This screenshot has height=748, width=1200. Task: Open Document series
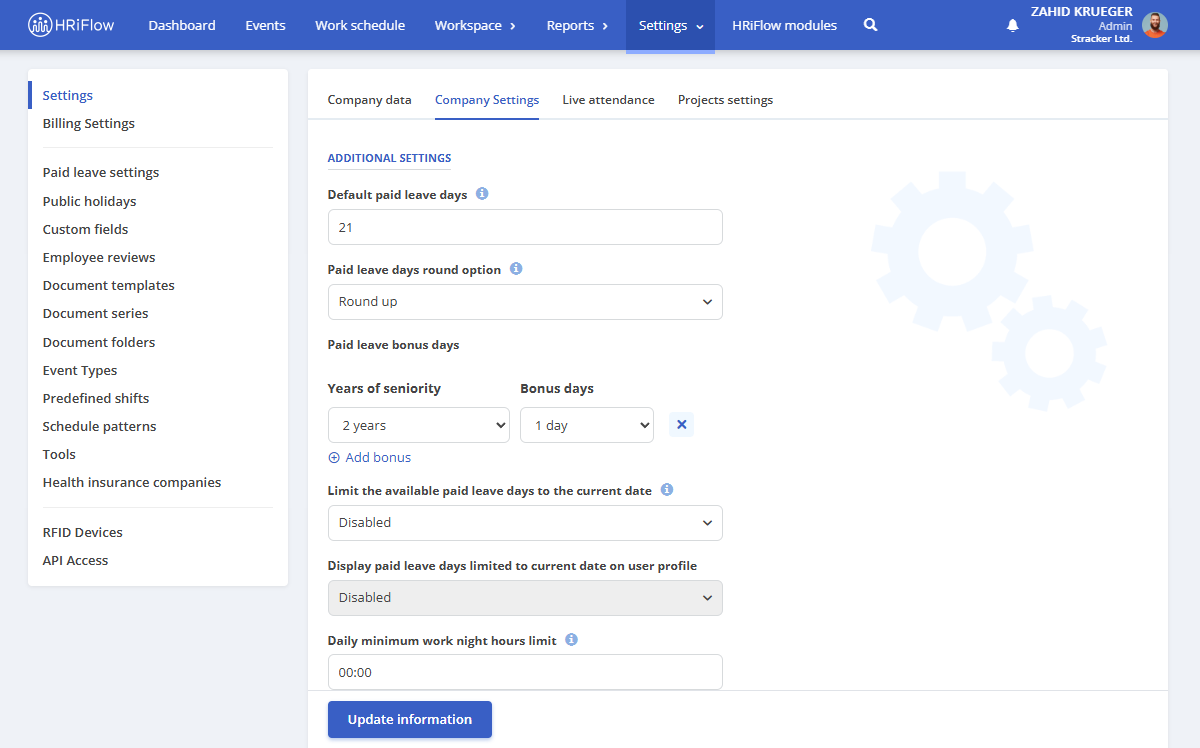pos(96,313)
